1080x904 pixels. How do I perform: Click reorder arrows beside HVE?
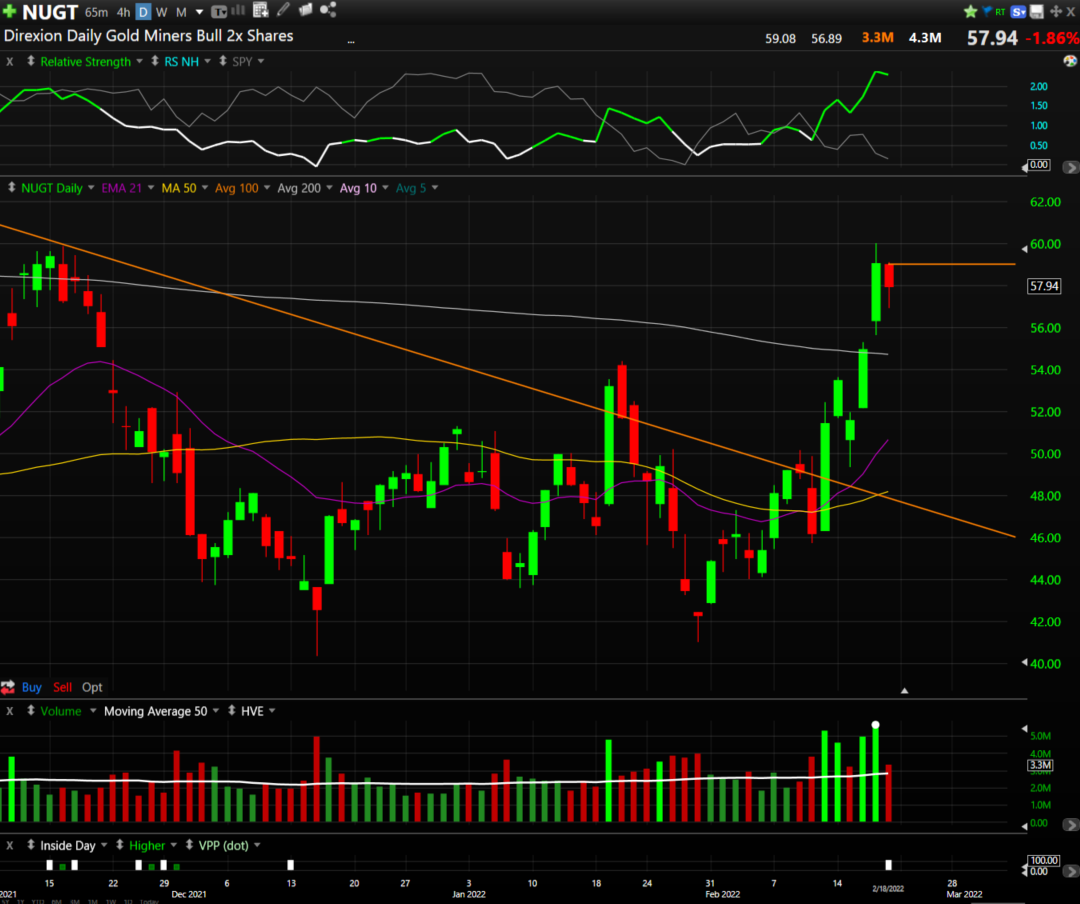pos(231,710)
